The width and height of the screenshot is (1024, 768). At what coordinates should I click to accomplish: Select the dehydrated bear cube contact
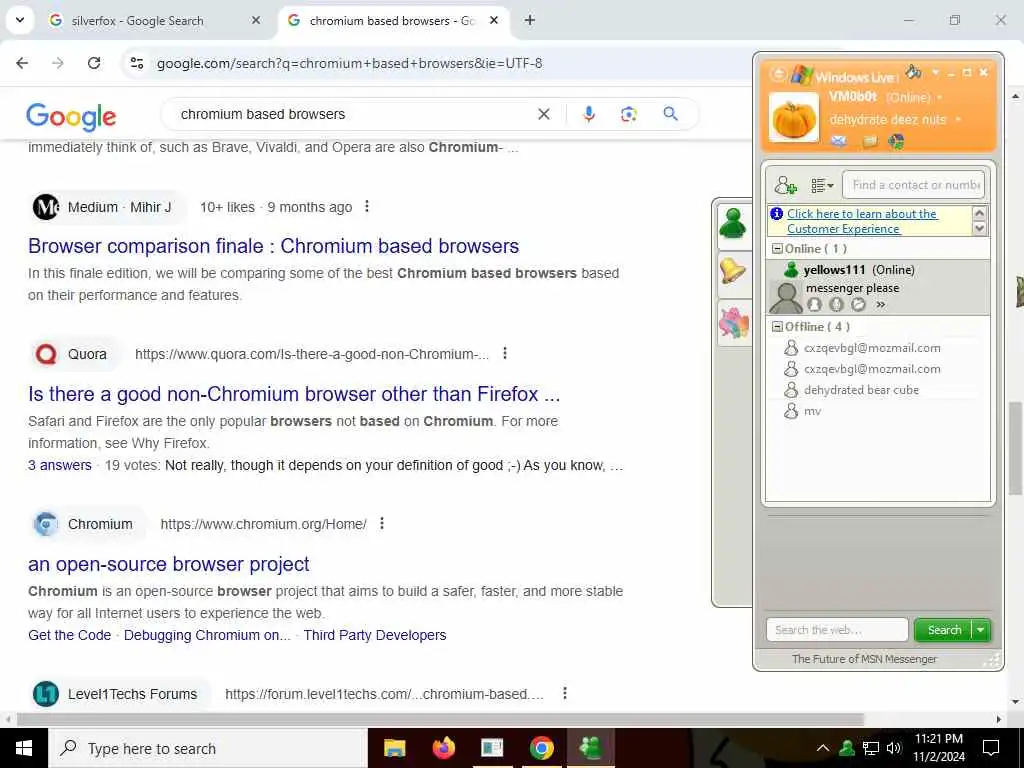click(x=861, y=390)
